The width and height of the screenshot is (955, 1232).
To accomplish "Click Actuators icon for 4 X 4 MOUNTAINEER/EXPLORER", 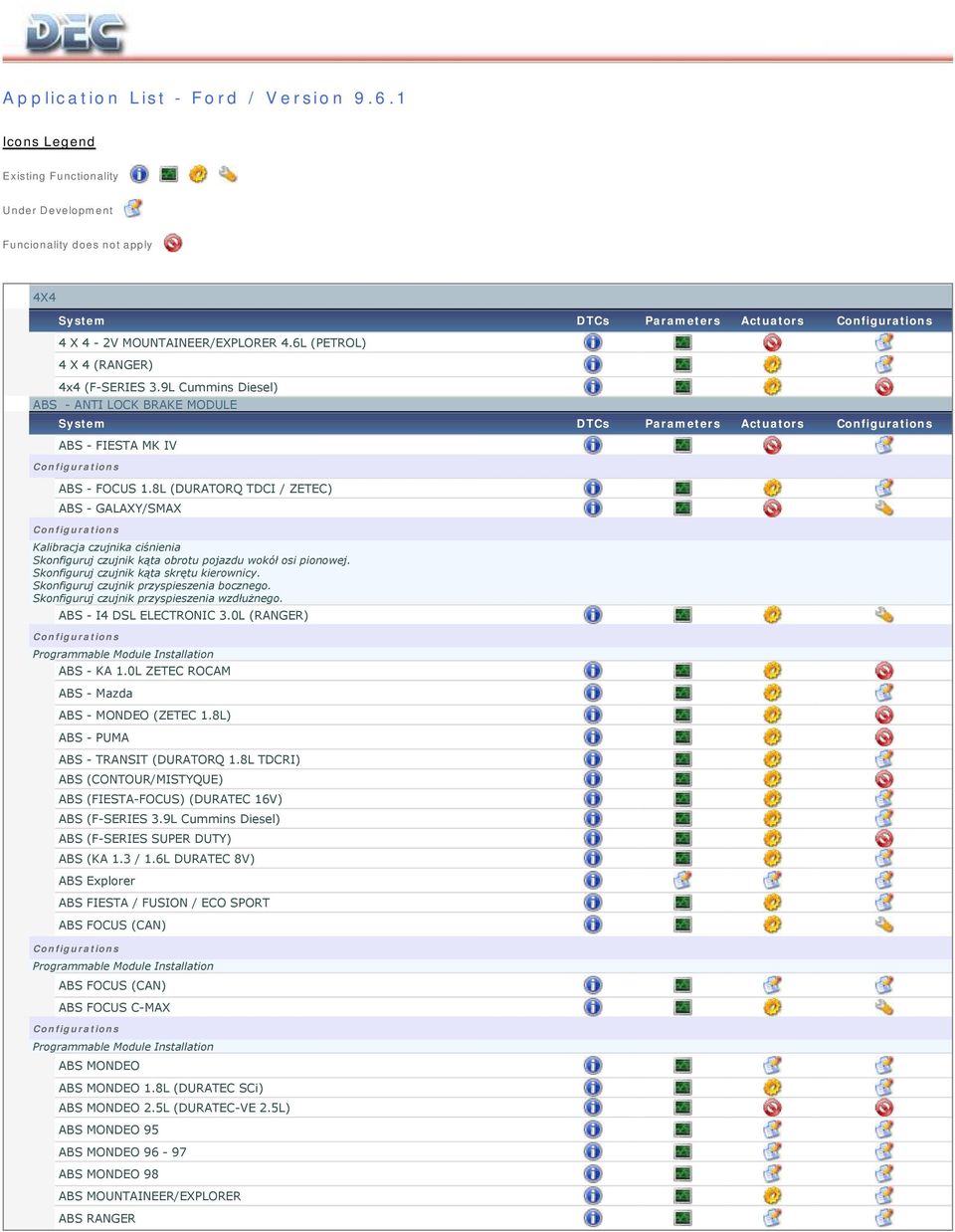I will (772, 342).
